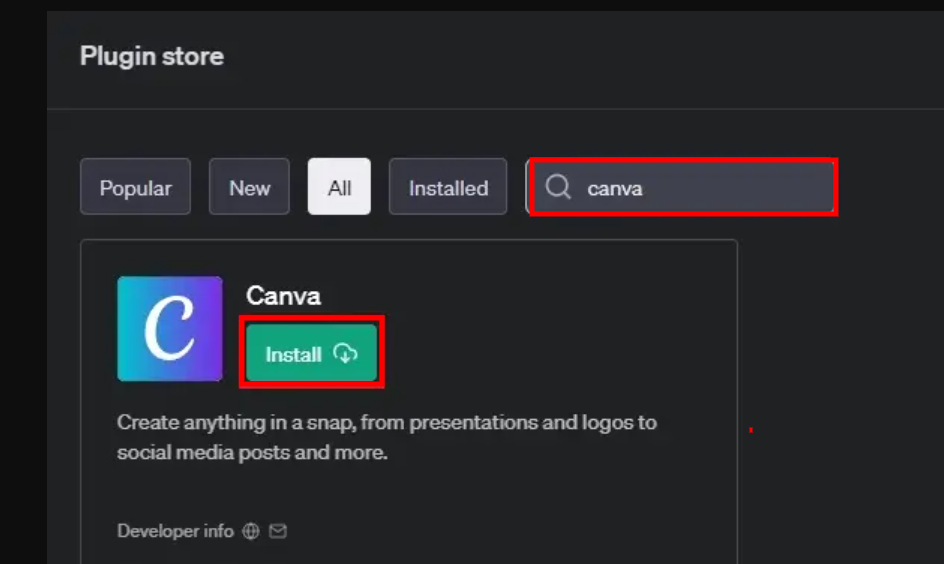Click the Canva plugin title
This screenshot has height=564, width=944.
283,296
